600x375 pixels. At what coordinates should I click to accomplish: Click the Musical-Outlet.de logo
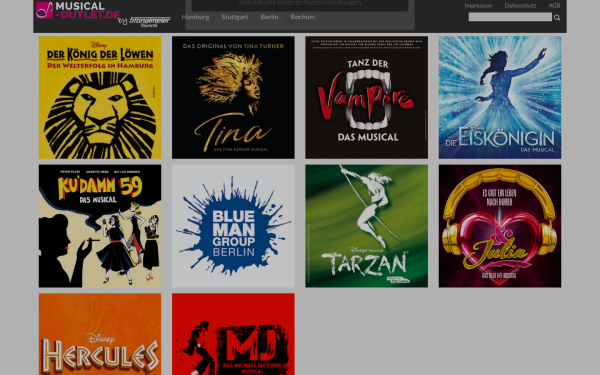pos(78,10)
